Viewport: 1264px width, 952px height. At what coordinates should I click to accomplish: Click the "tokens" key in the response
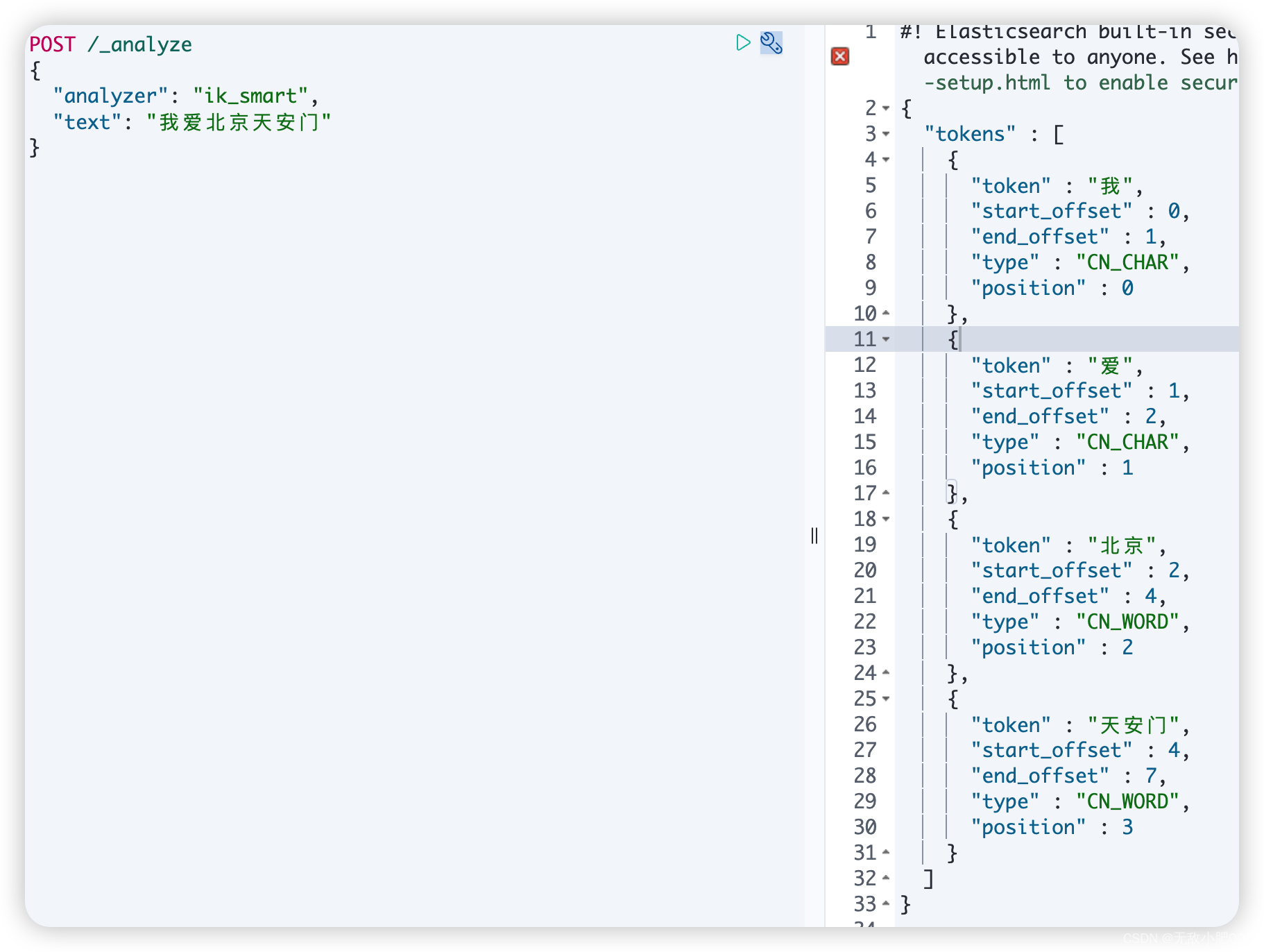[x=970, y=134]
